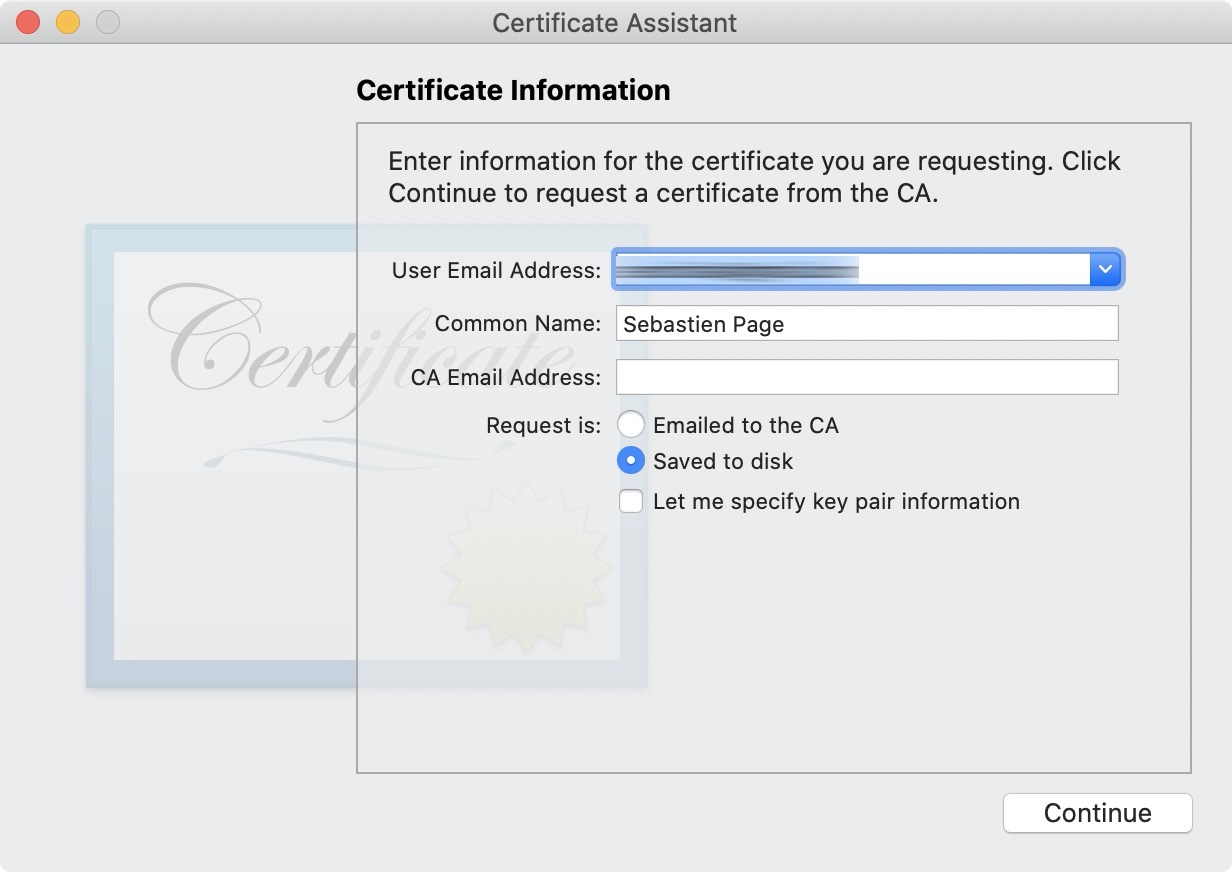1232x872 pixels.
Task: Select the Emailed to the CA option
Action: pos(630,425)
